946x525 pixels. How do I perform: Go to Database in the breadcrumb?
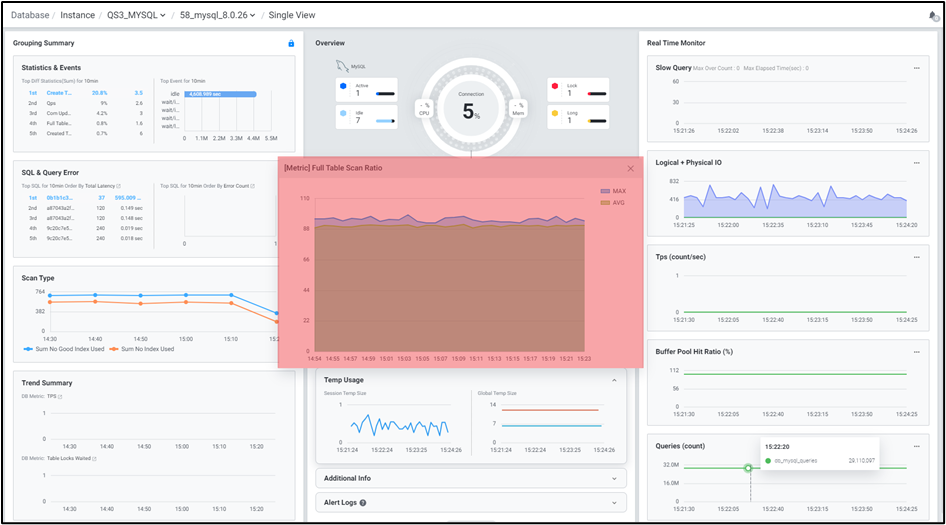click(x=29, y=16)
